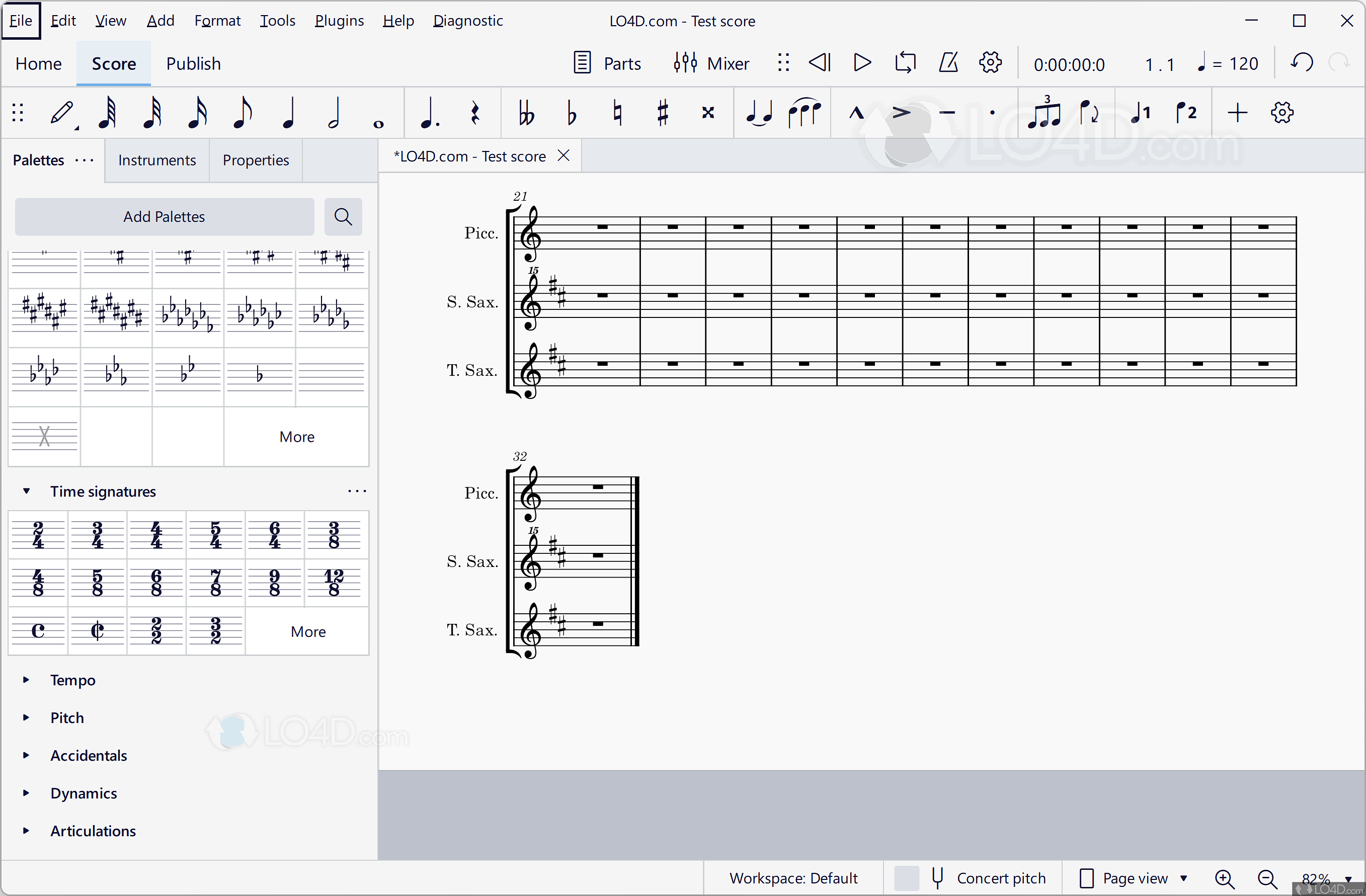Insert a tuplet
Viewport: 1366px width, 896px height.
click(x=1045, y=113)
